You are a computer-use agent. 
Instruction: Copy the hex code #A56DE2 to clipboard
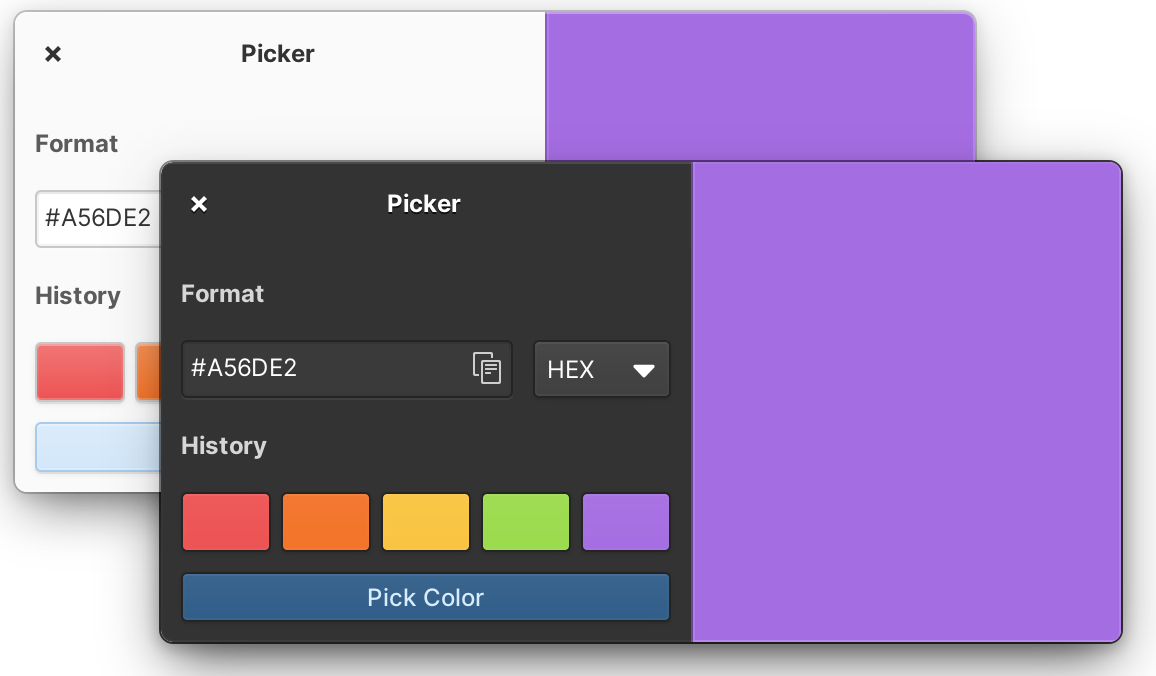point(487,369)
